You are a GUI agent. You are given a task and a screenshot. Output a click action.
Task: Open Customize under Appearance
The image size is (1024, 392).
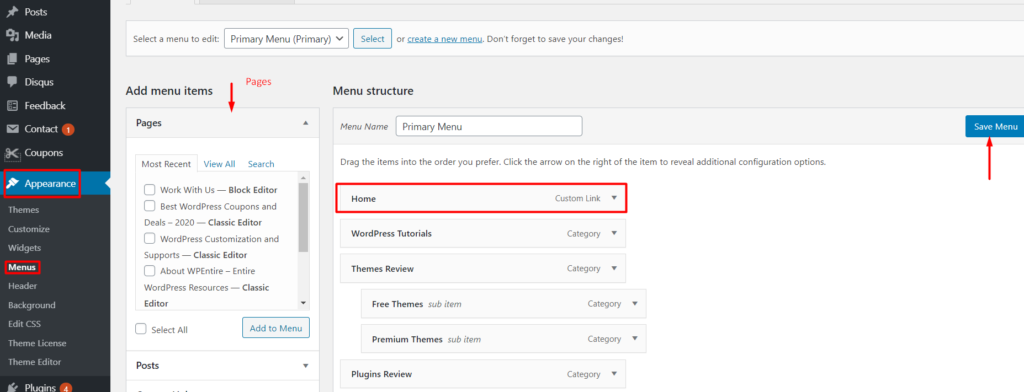[29, 229]
